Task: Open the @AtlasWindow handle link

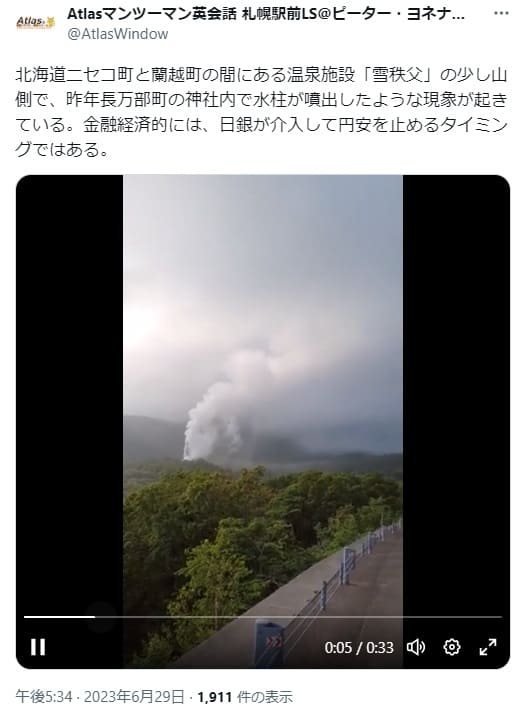Action: point(118,34)
